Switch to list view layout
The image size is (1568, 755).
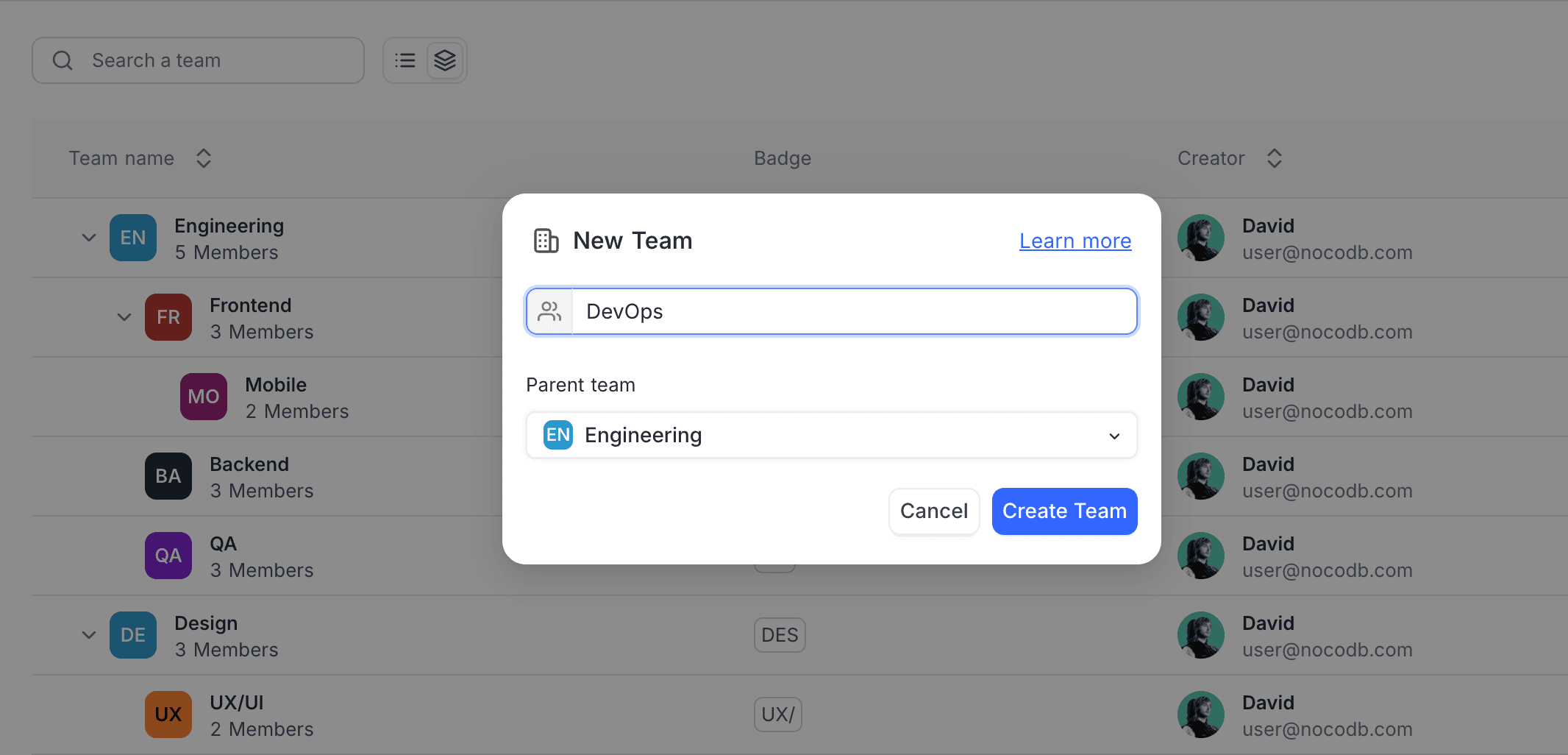pyautogui.click(x=405, y=60)
